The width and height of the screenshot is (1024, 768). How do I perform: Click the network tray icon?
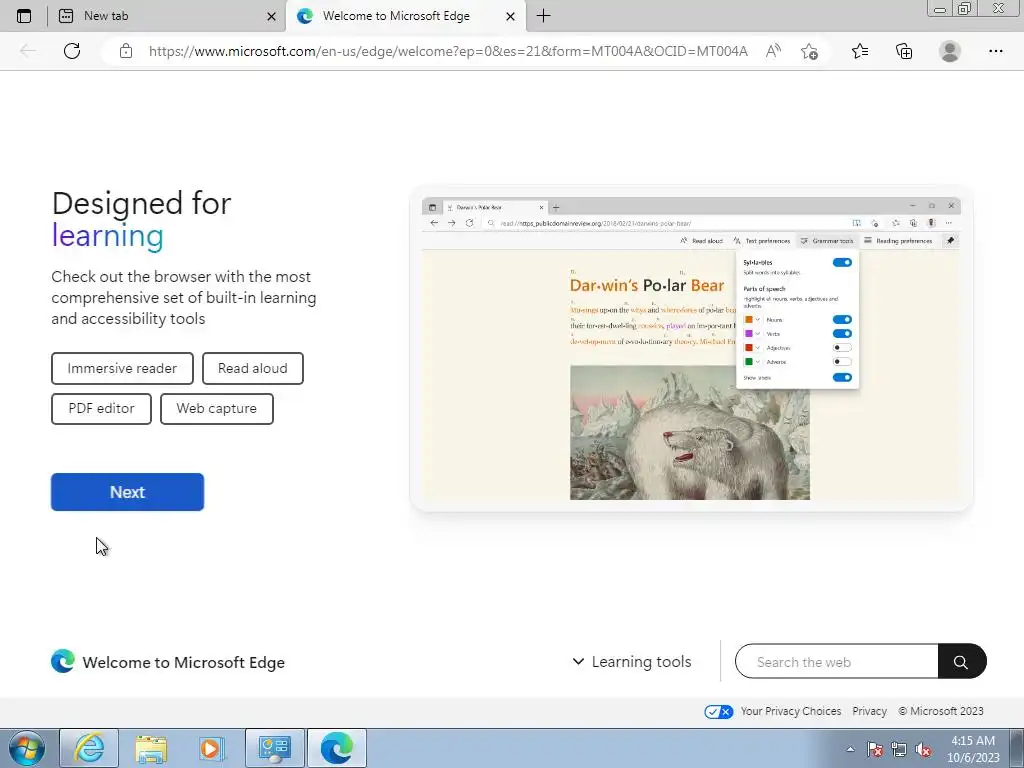[x=899, y=749]
